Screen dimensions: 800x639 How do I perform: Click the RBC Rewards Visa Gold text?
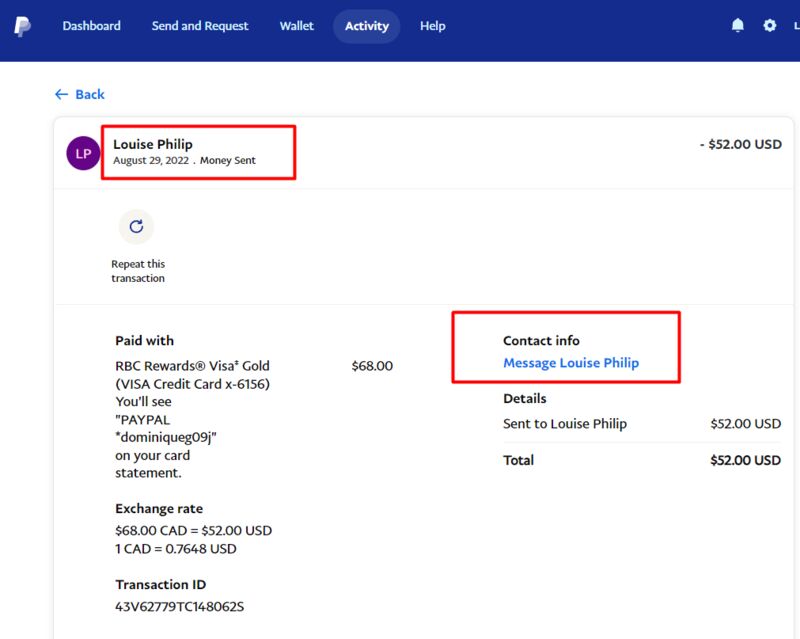coord(192,366)
